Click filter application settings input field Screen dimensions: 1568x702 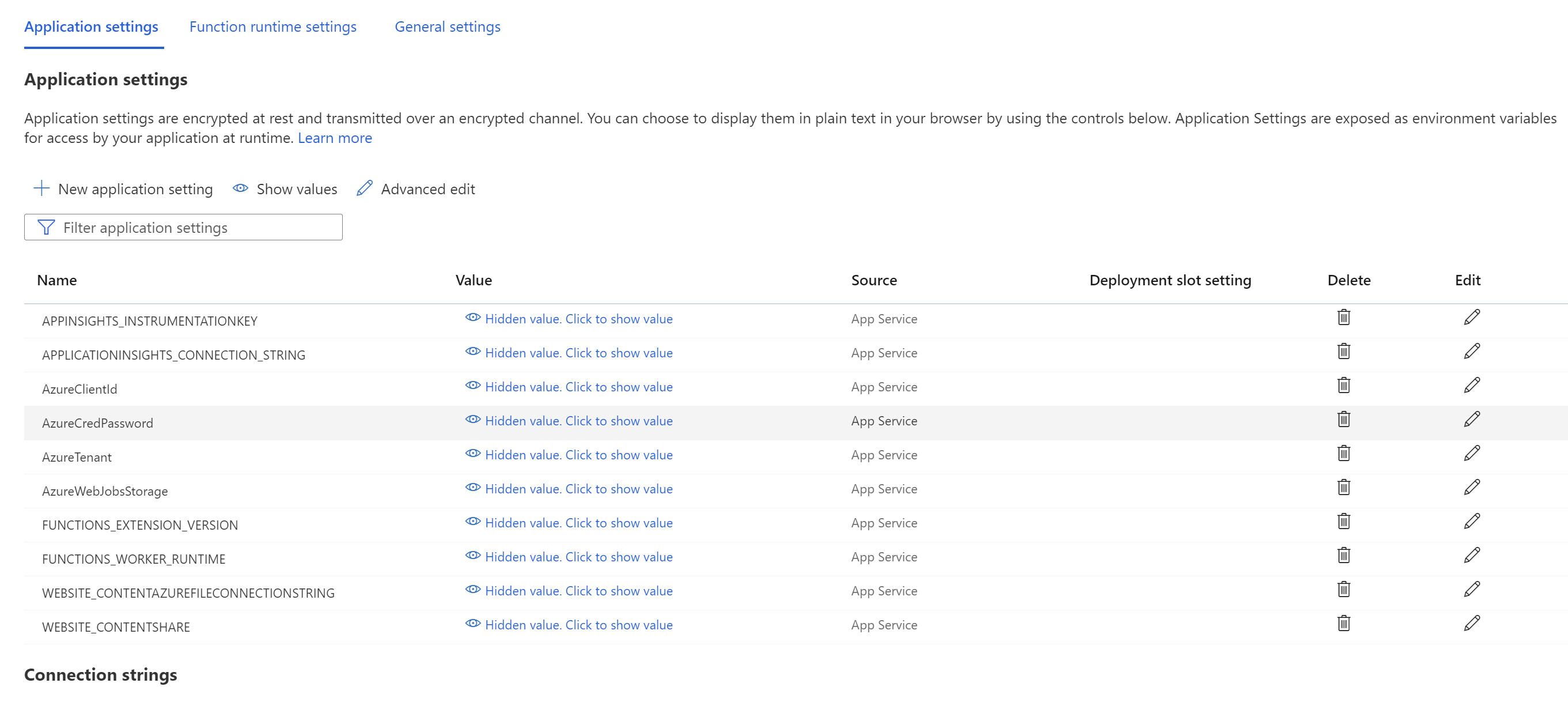[x=183, y=227]
